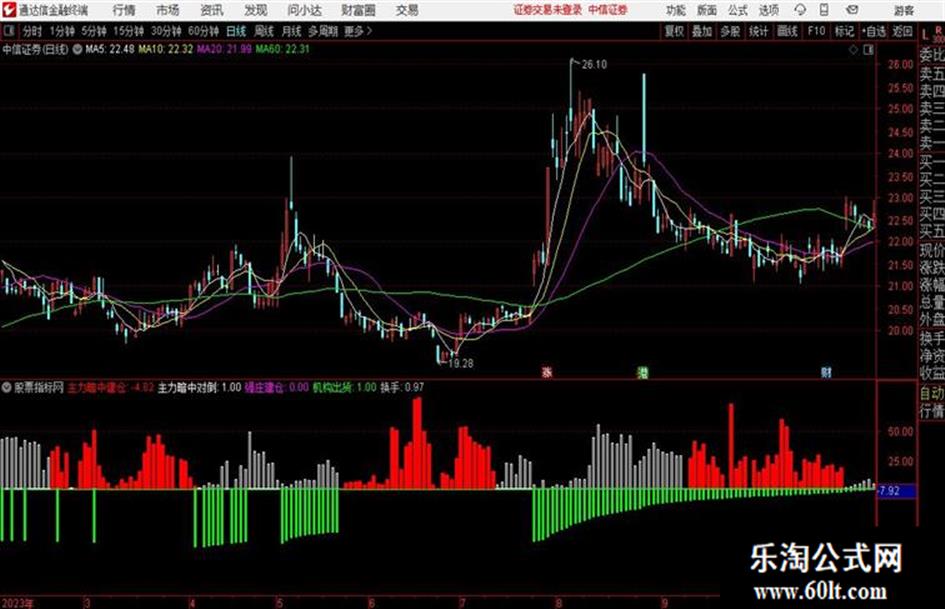This screenshot has width=945, height=609.
Task: Click the 26.10 high price label
Action: (594, 65)
